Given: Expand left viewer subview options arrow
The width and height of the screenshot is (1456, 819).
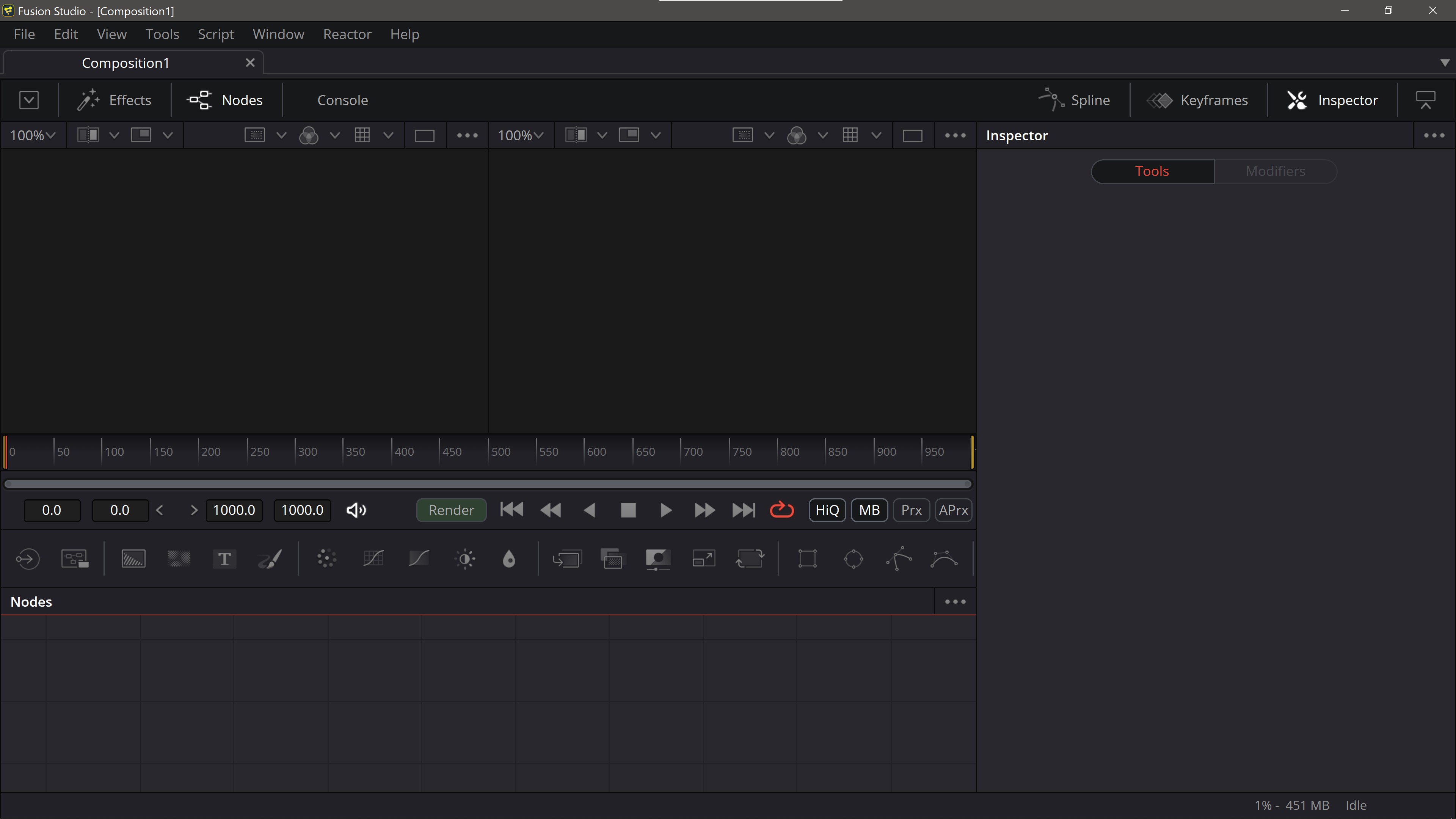Looking at the screenshot, I should [x=167, y=136].
